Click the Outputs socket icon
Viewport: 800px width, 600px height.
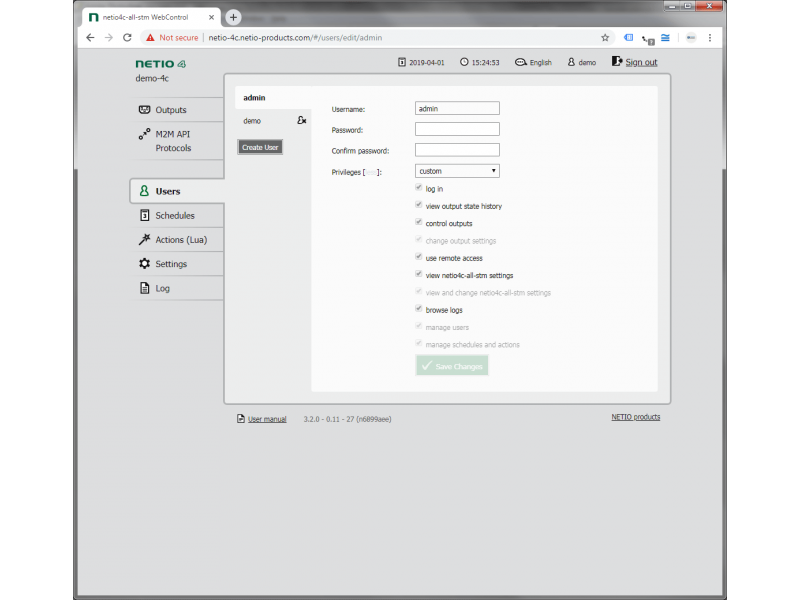click(x=144, y=110)
